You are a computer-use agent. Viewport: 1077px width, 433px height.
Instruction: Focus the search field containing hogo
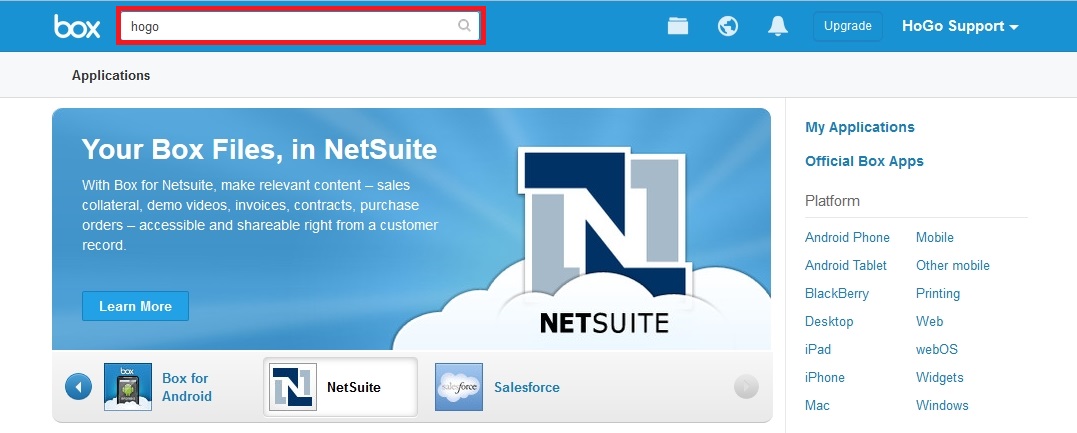(290, 26)
